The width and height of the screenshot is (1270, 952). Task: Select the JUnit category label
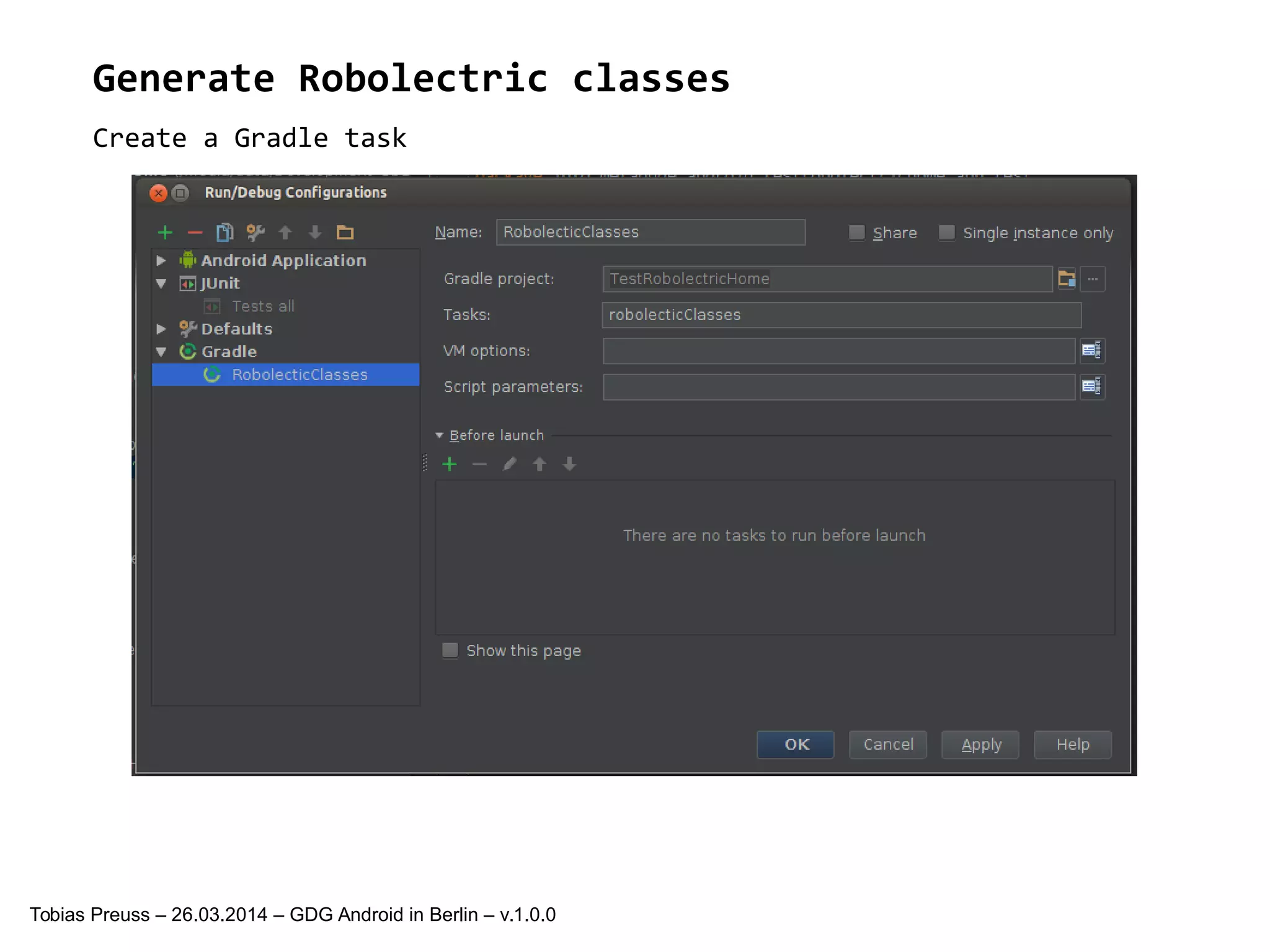point(220,283)
